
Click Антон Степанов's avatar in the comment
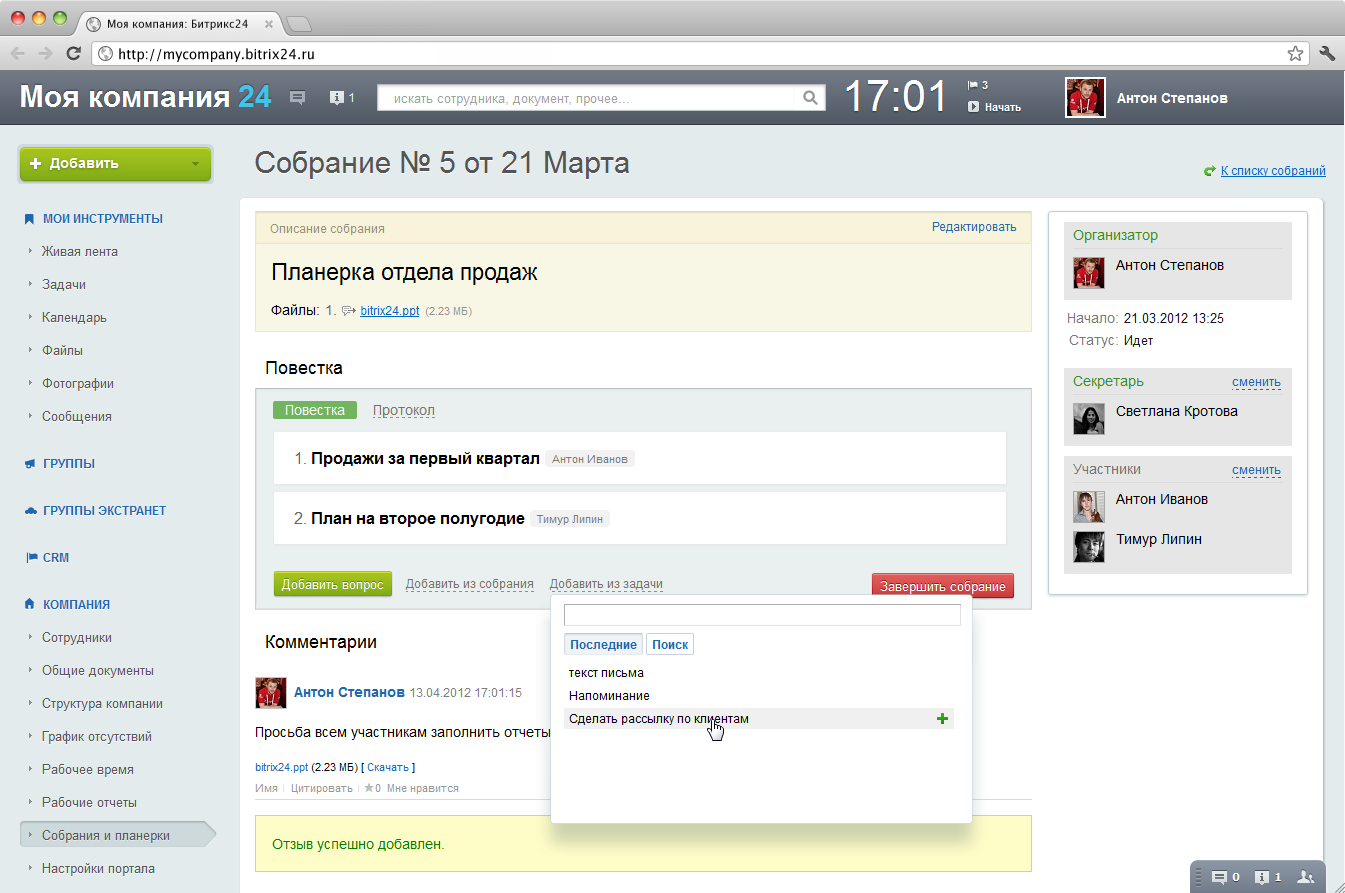tap(271, 692)
